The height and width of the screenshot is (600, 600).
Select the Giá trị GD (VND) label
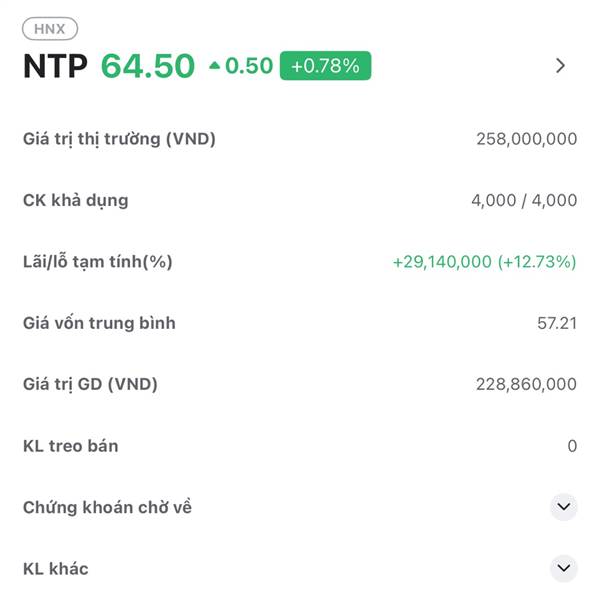pos(90,384)
